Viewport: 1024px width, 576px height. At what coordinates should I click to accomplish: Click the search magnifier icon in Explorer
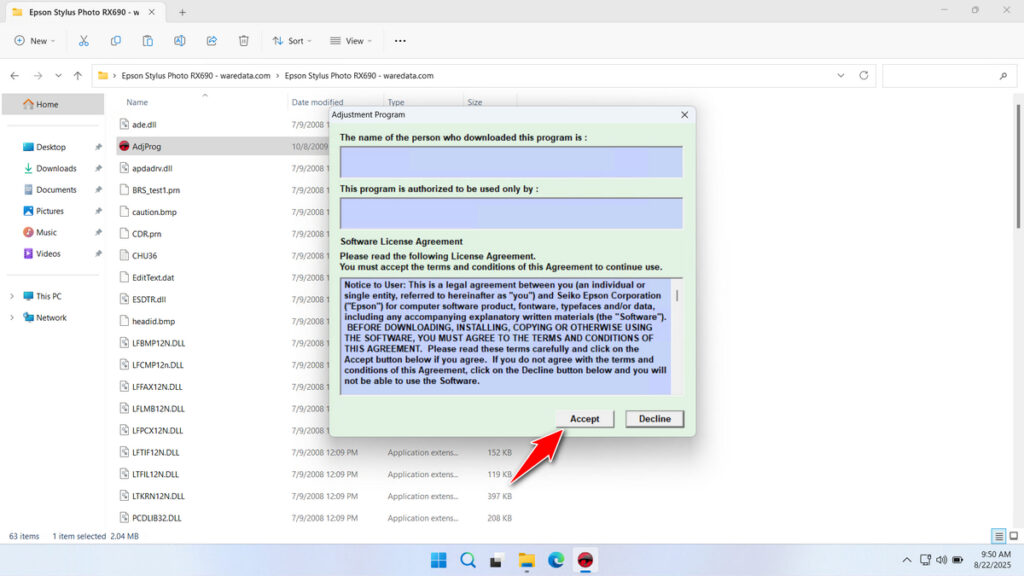1003,76
